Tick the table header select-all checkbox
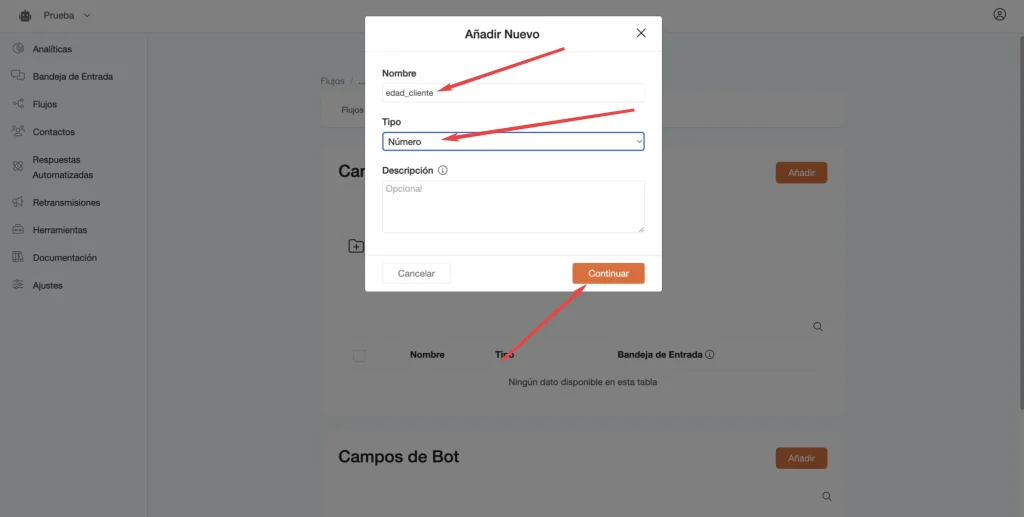The height and width of the screenshot is (517, 1024). click(x=359, y=356)
